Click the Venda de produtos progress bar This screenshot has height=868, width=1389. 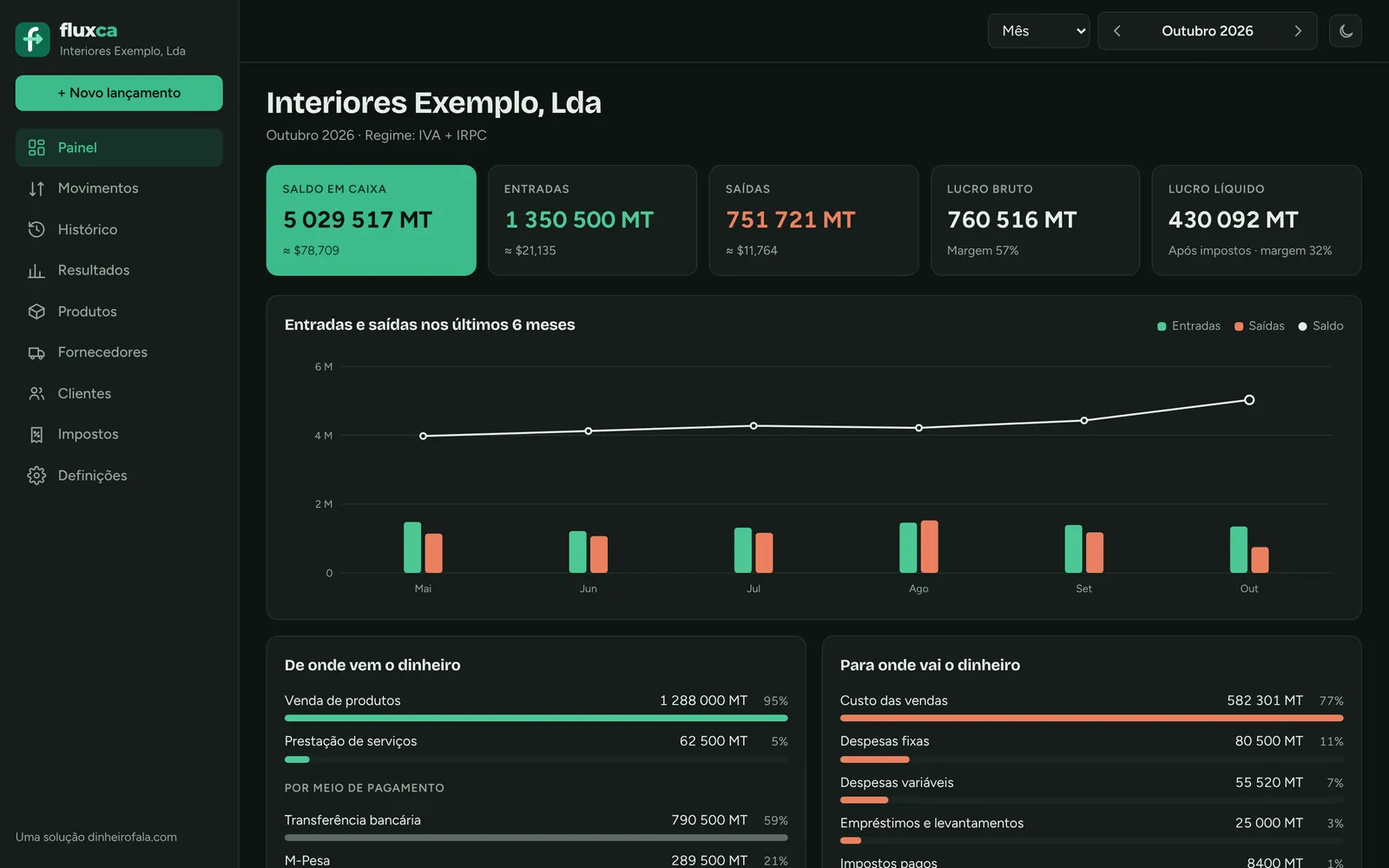537,719
